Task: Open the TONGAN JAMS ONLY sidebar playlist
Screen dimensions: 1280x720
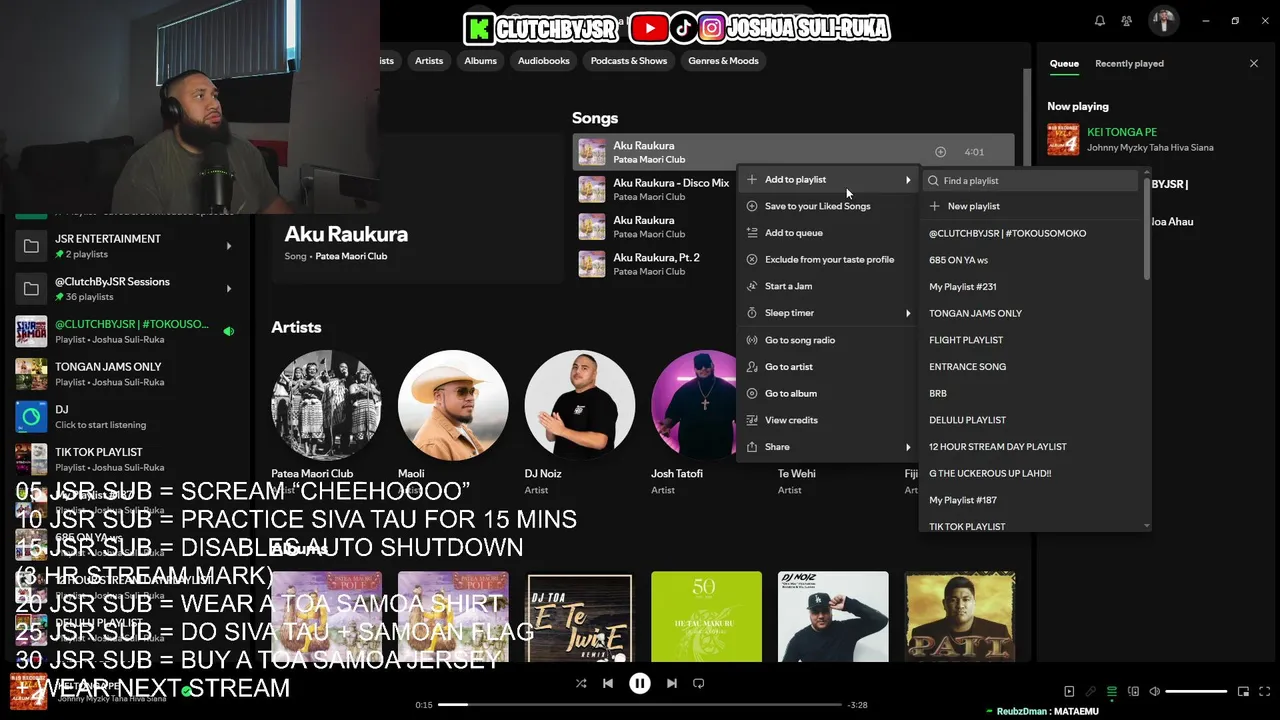Action: [126, 374]
